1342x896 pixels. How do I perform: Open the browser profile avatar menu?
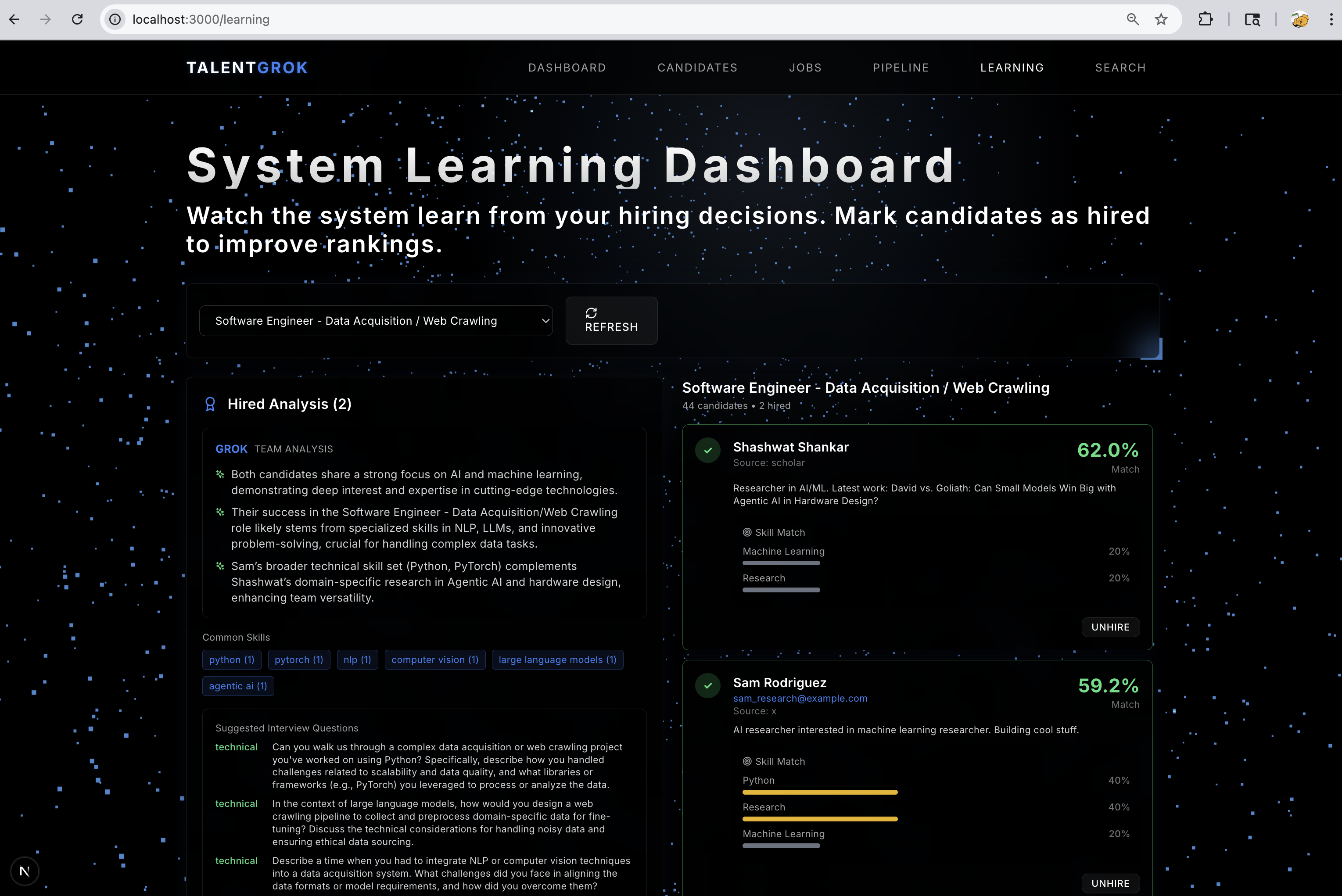pos(1300,19)
